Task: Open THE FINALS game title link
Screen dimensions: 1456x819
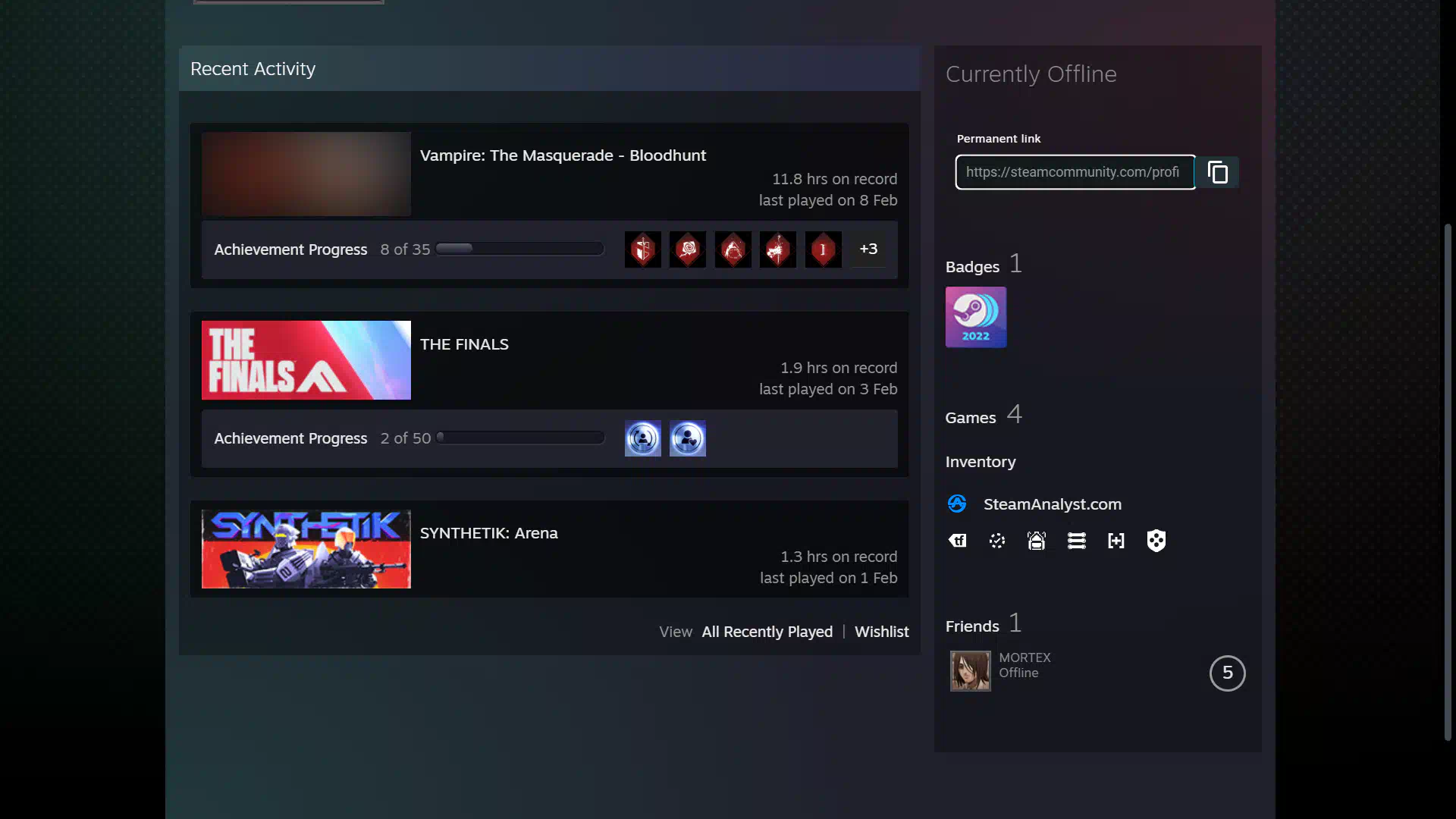Action: click(x=464, y=344)
